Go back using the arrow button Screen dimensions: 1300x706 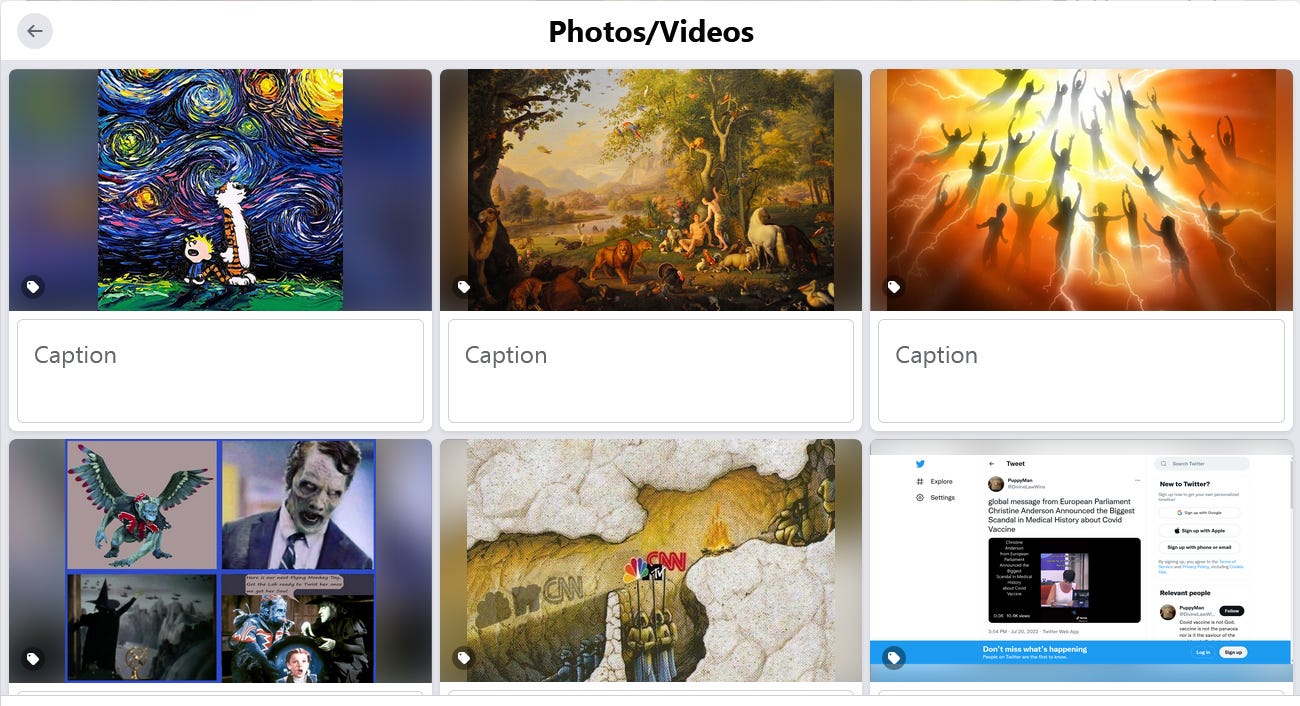35,31
